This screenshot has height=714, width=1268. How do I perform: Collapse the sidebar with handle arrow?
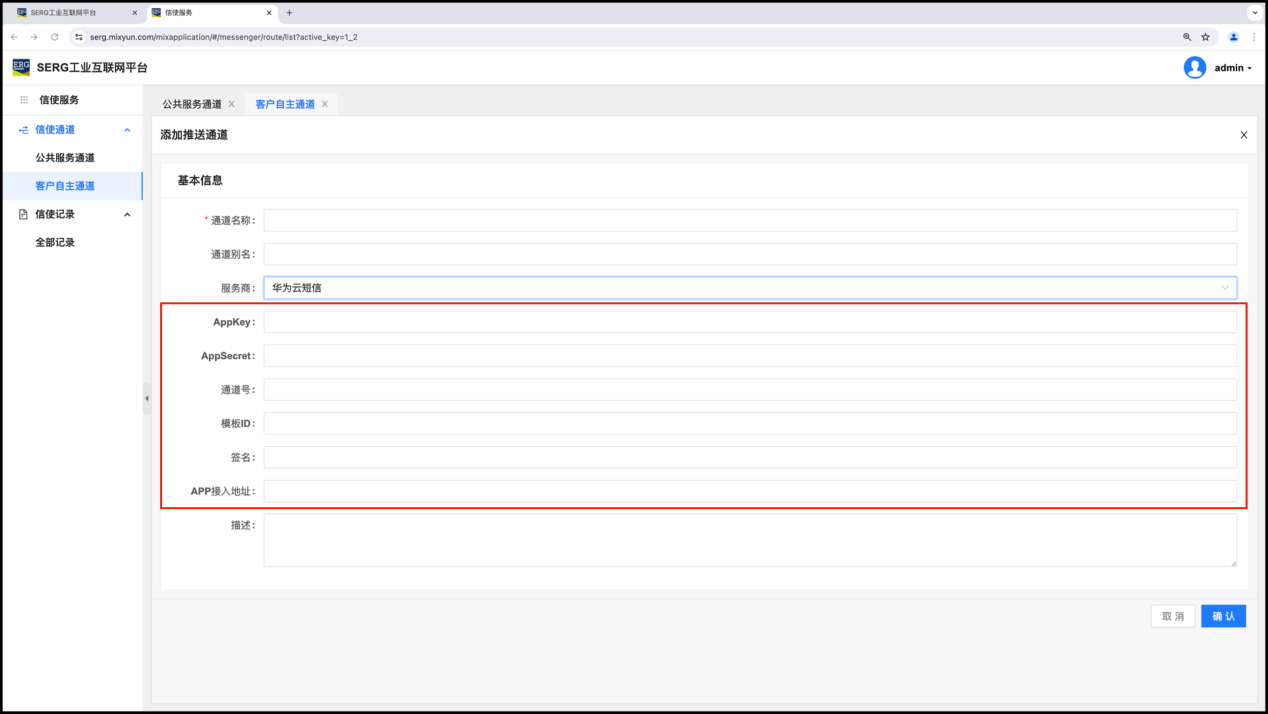pyautogui.click(x=147, y=398)
